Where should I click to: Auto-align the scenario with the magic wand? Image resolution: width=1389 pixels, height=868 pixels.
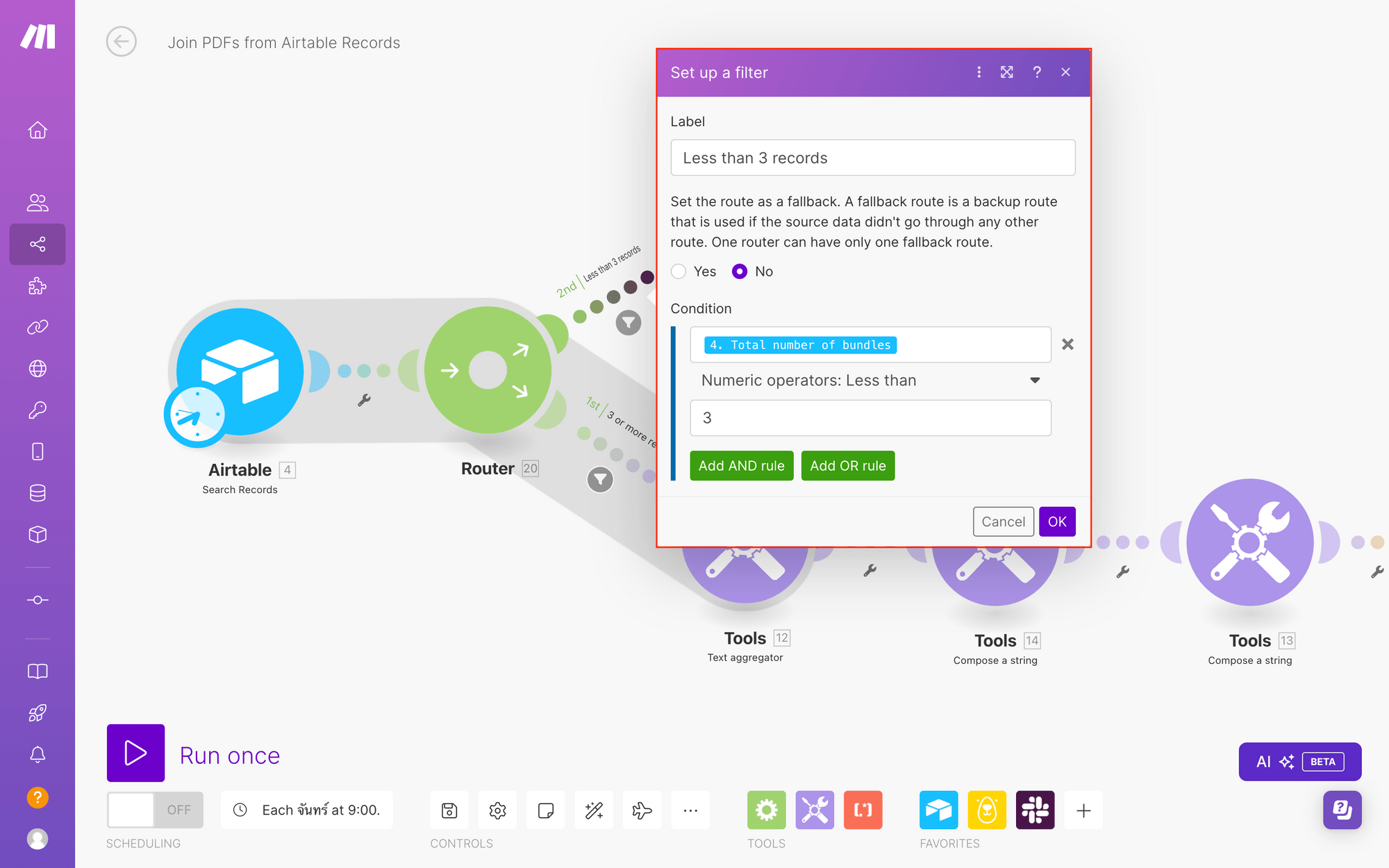(x=594, y=810)
